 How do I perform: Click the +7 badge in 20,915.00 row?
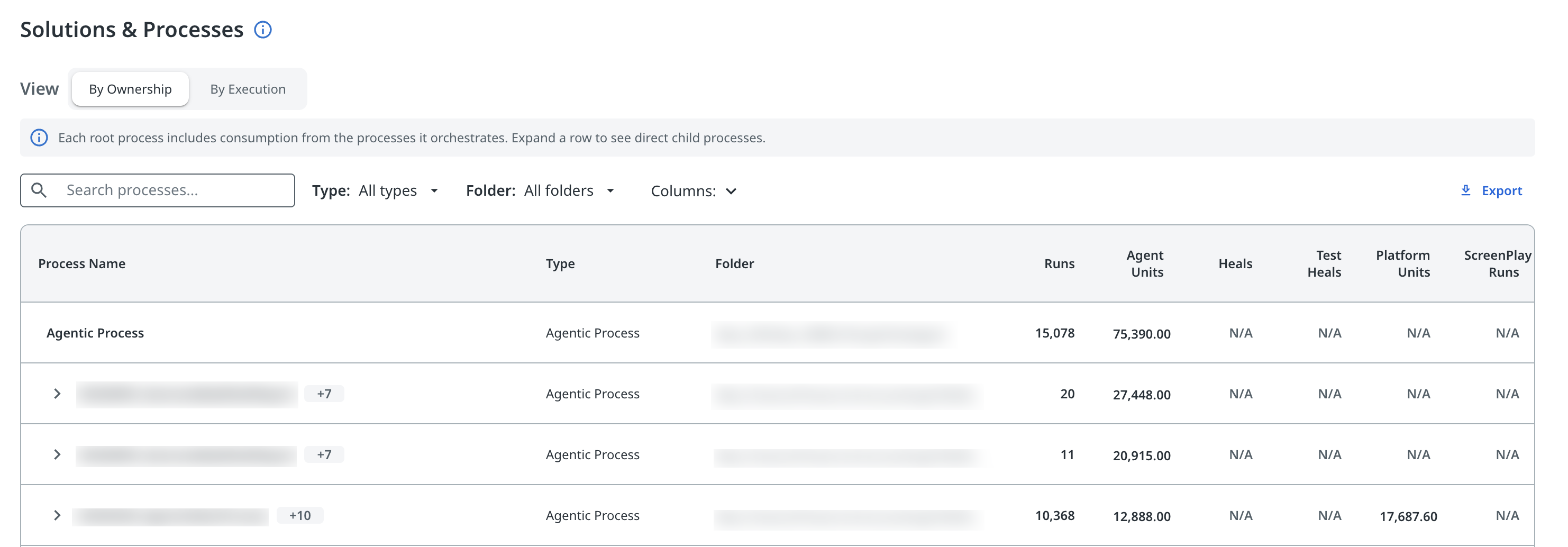pos(324,454)
